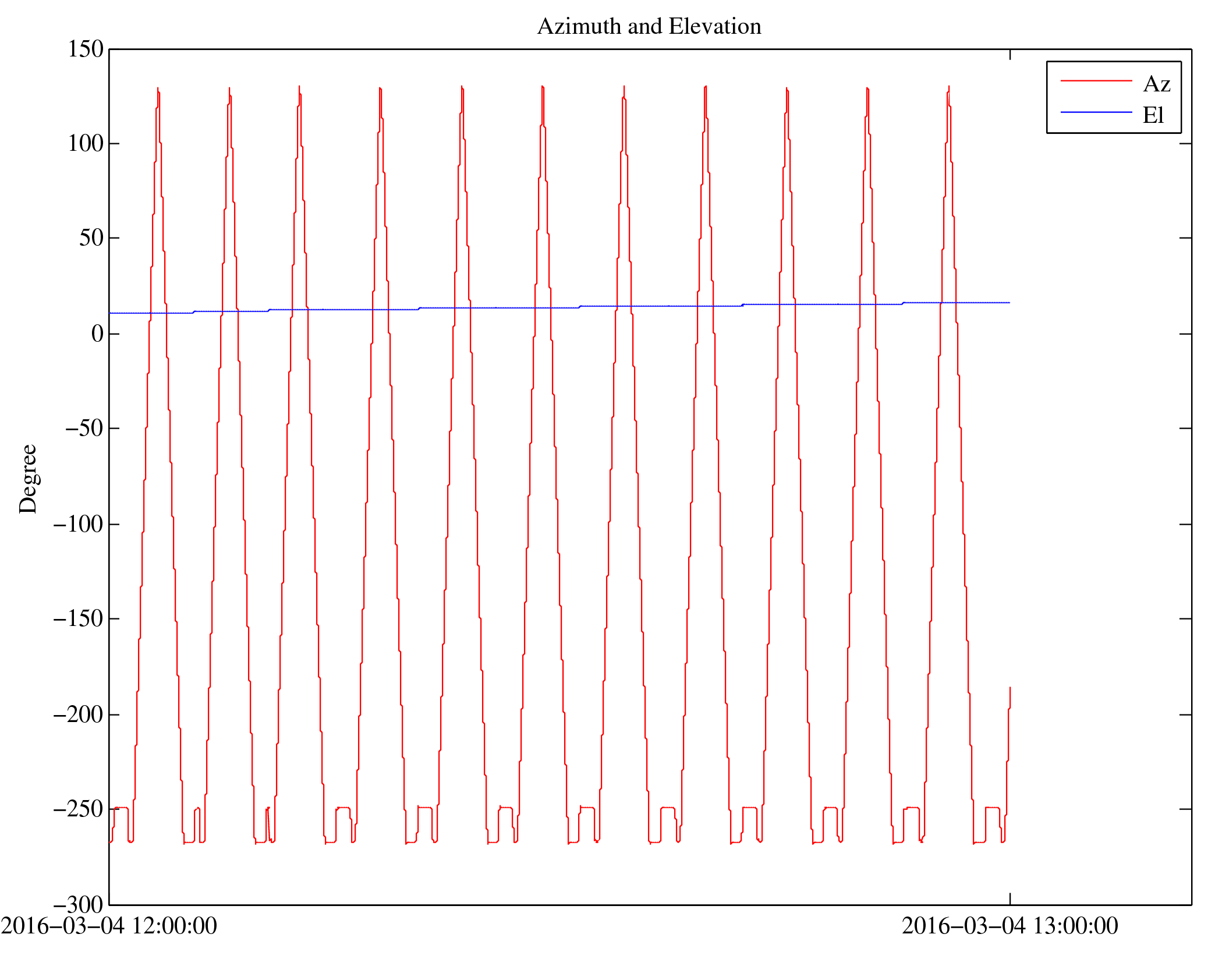The height and width of the screenshot is (980, 1208).
Task: Click the −150 y-axis tick label
Action: pyautogui.click(x=79, y=618)
